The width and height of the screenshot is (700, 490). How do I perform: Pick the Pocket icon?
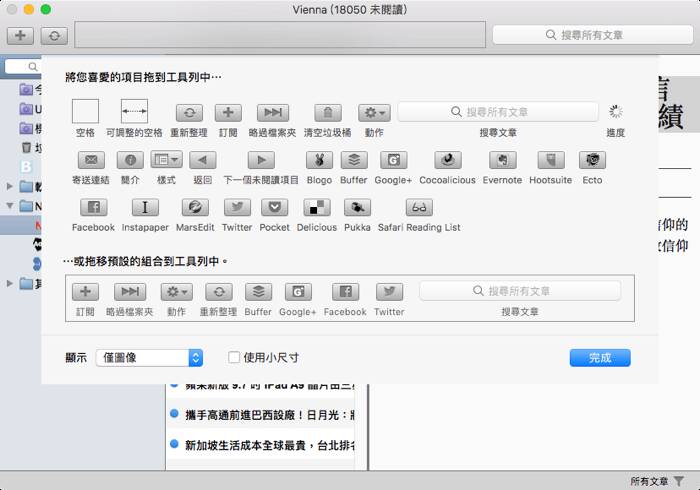(275, 208)
